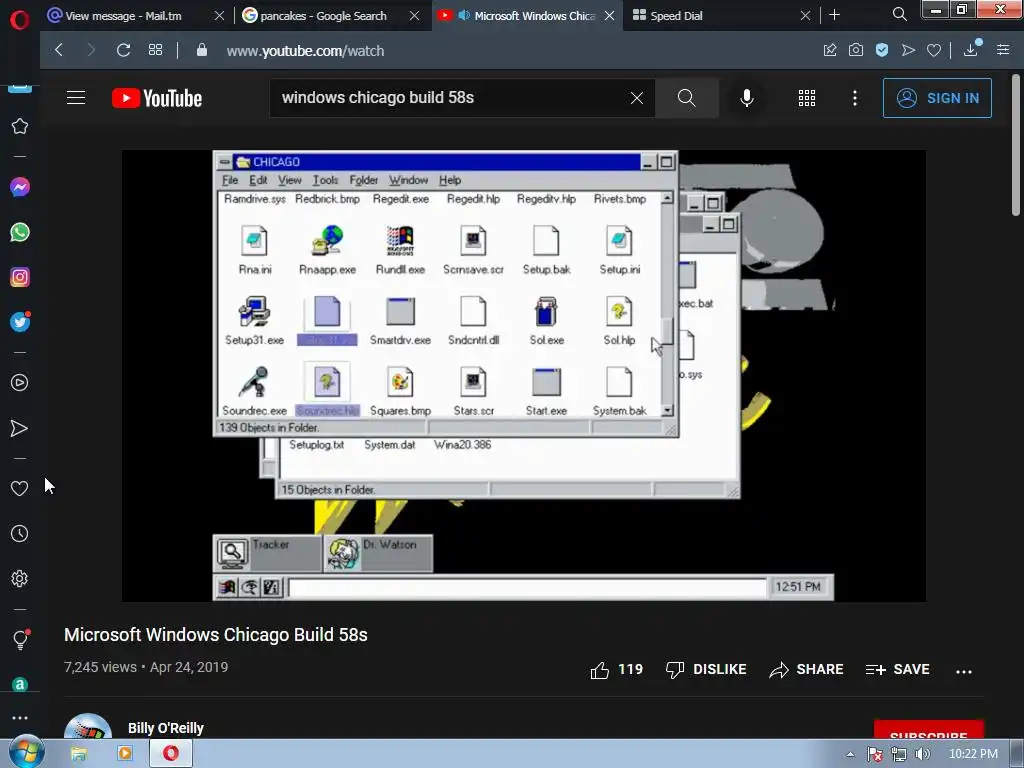Reload the current page

(123, 50)
